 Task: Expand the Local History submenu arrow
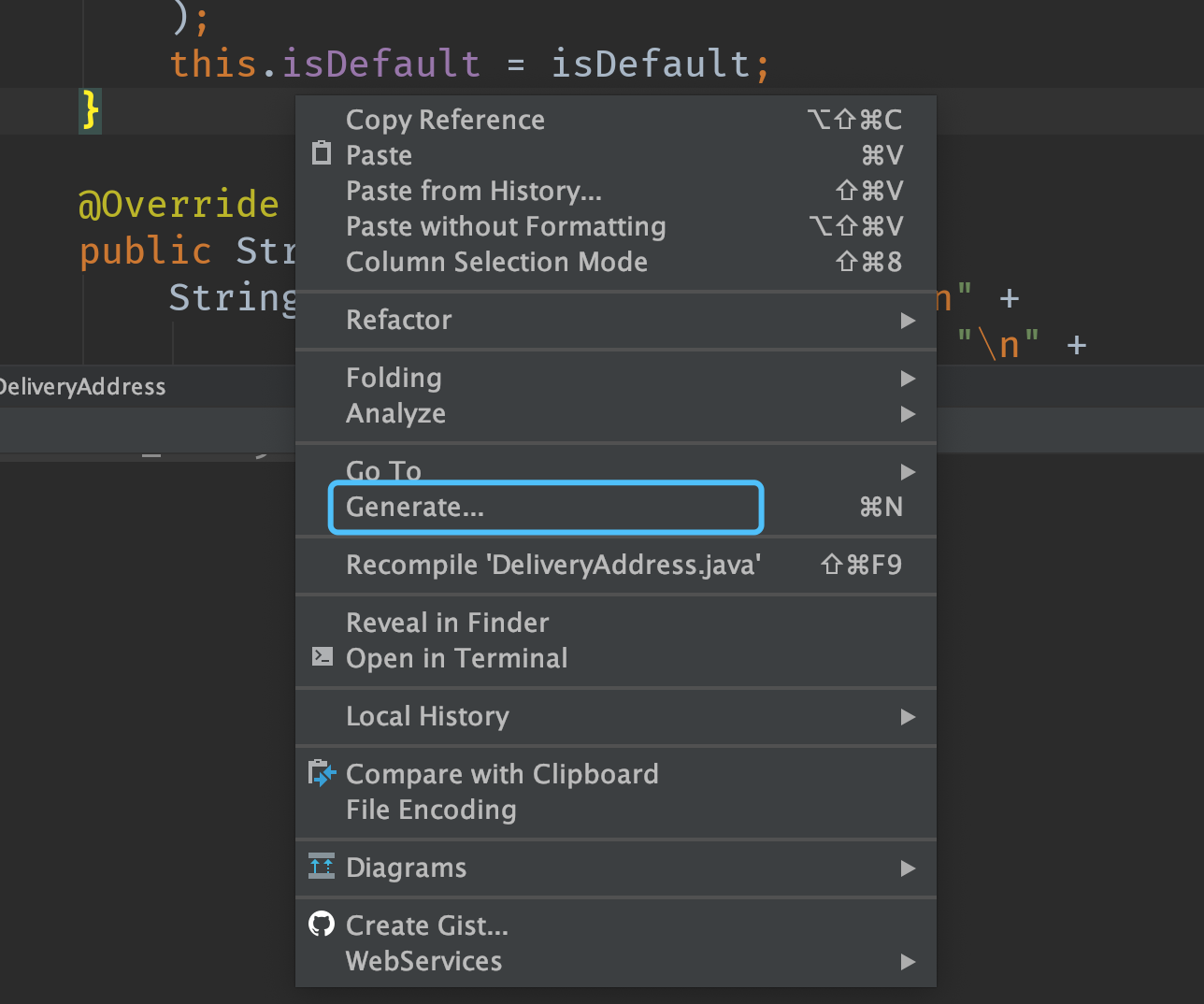coord(907,717)
